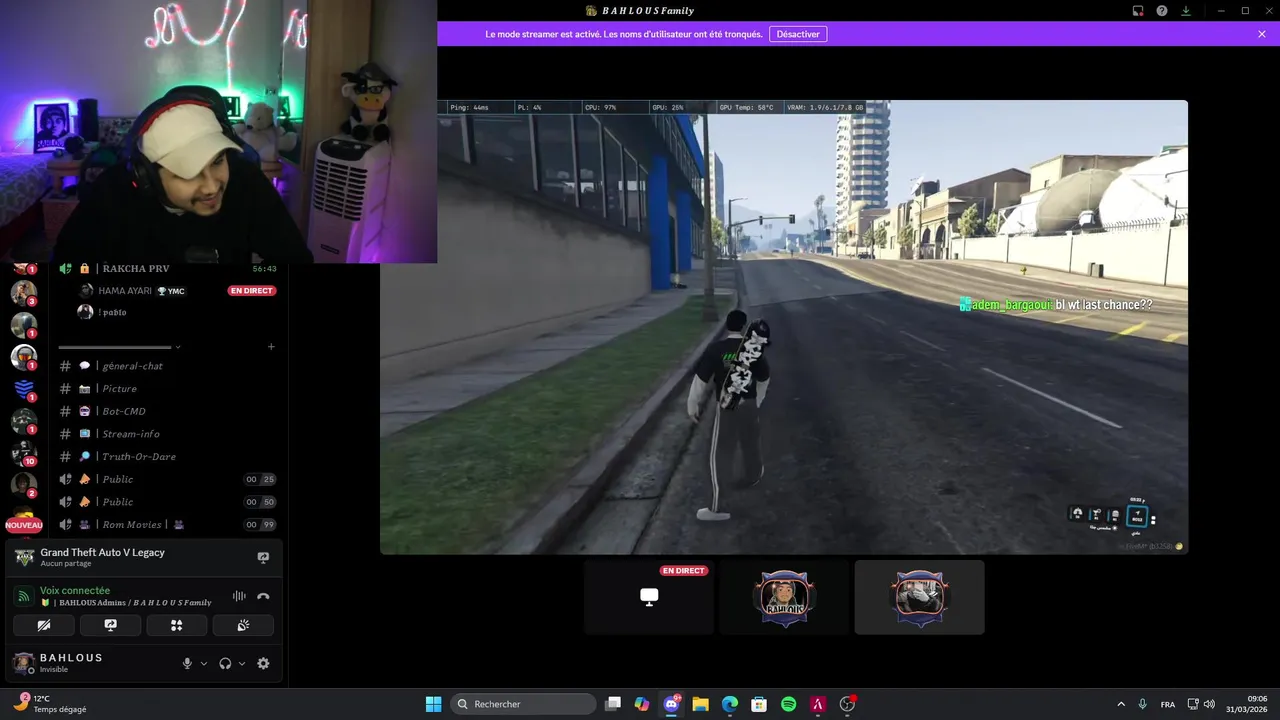Click Voix connectée connection status text
The image size is (1280, 720).
[x=75, y=591]
